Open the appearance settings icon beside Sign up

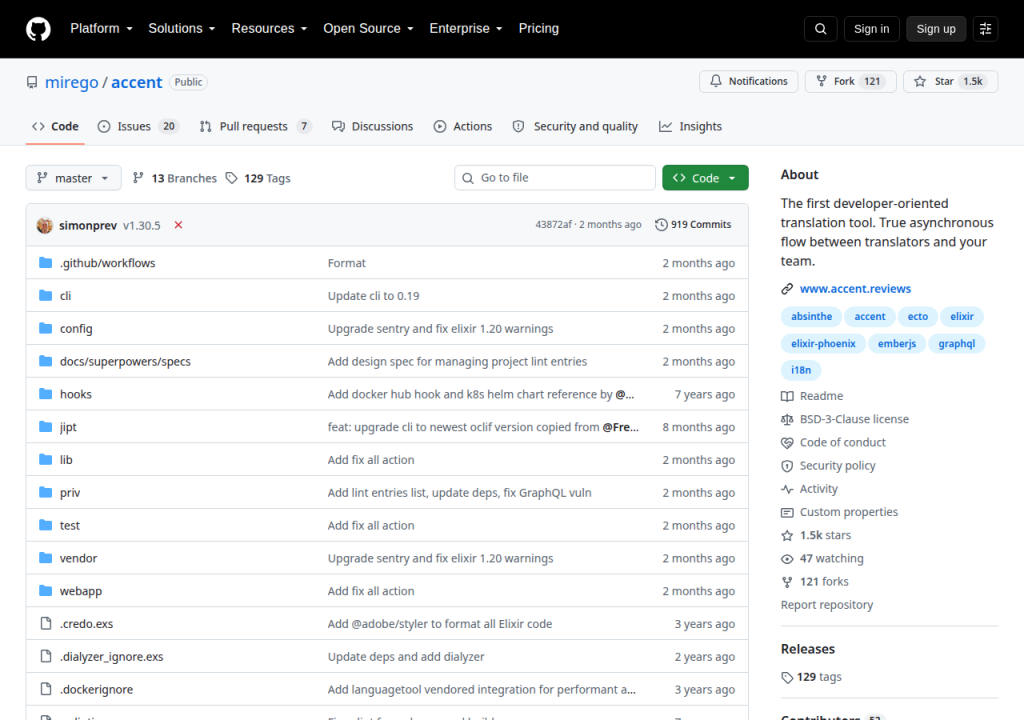[985, 29]
